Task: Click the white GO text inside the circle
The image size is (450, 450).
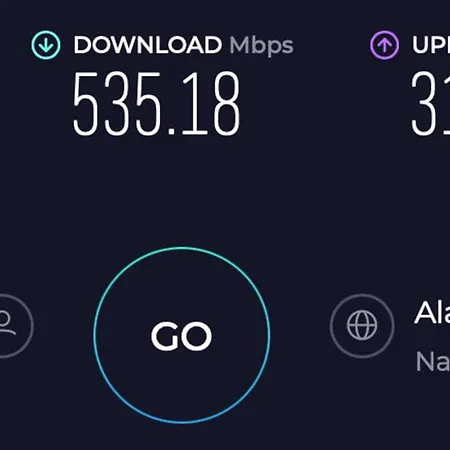Action: pyautogui.click(x=182, y=336)
